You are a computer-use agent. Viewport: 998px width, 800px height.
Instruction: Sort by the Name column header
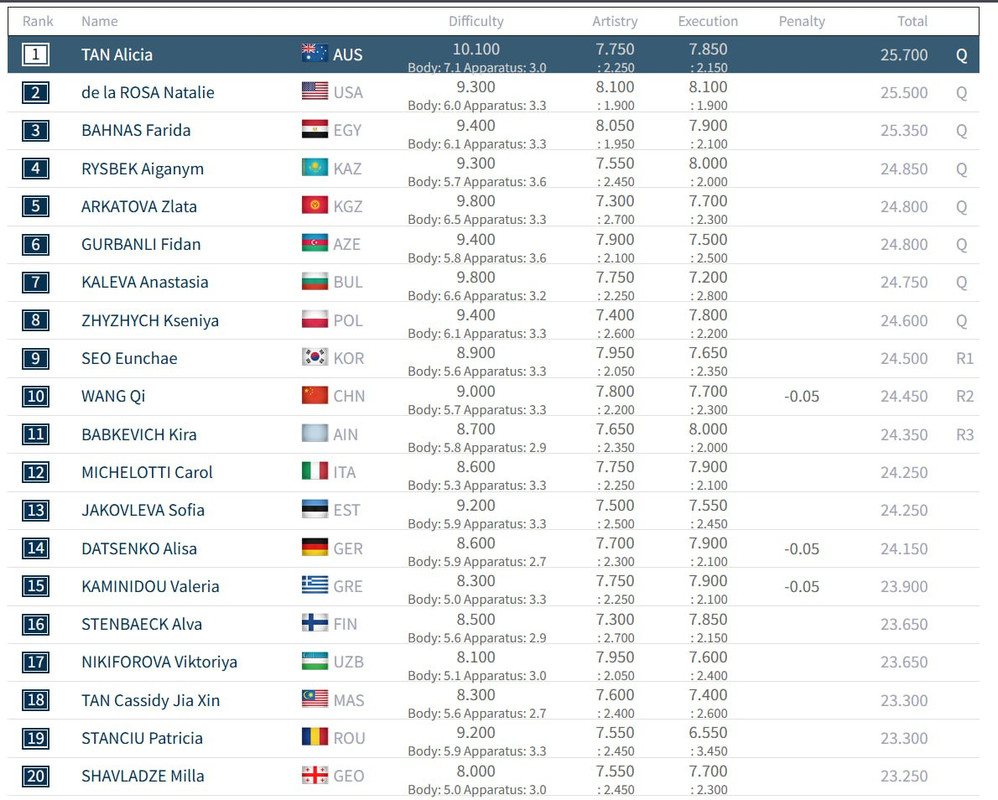point(99,21)
